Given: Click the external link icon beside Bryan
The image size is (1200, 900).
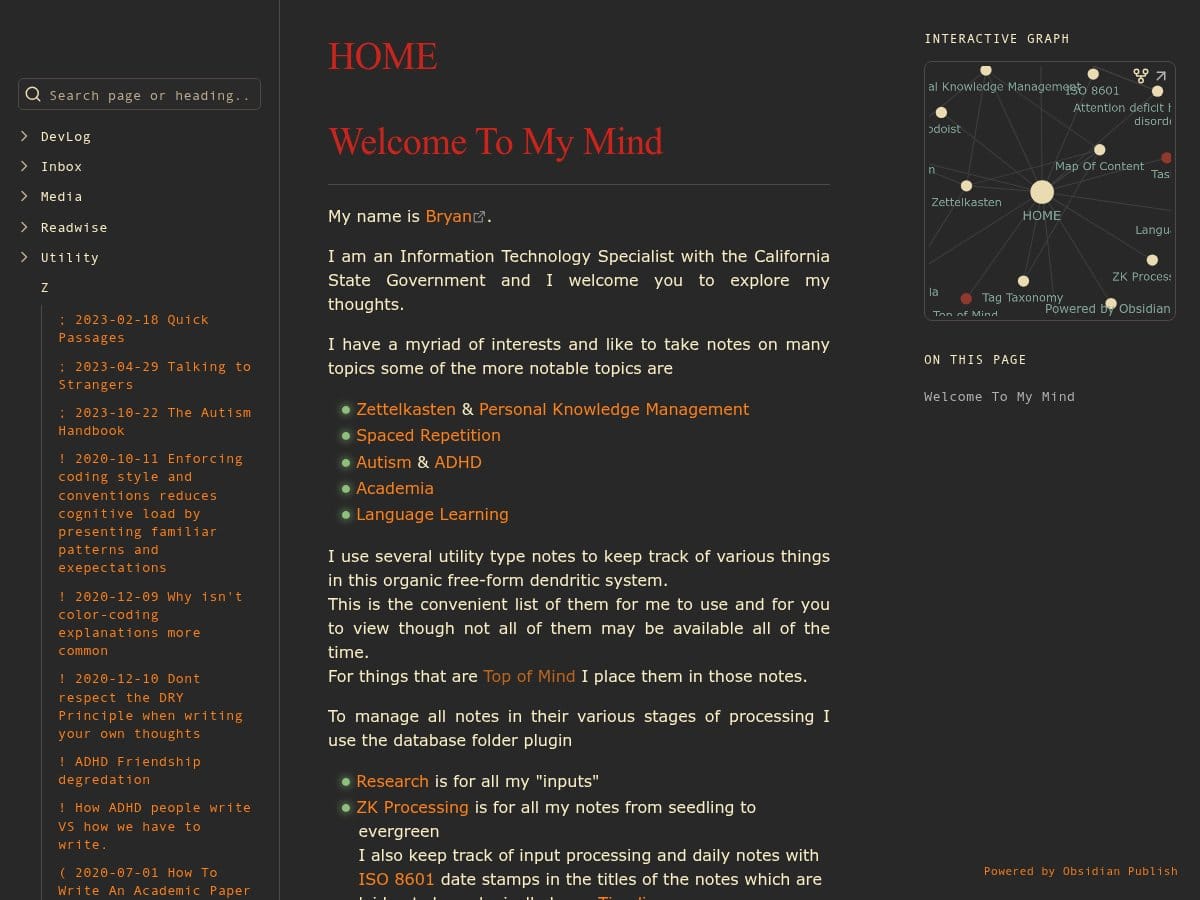Looking at the screenshot, I should 479,217.
